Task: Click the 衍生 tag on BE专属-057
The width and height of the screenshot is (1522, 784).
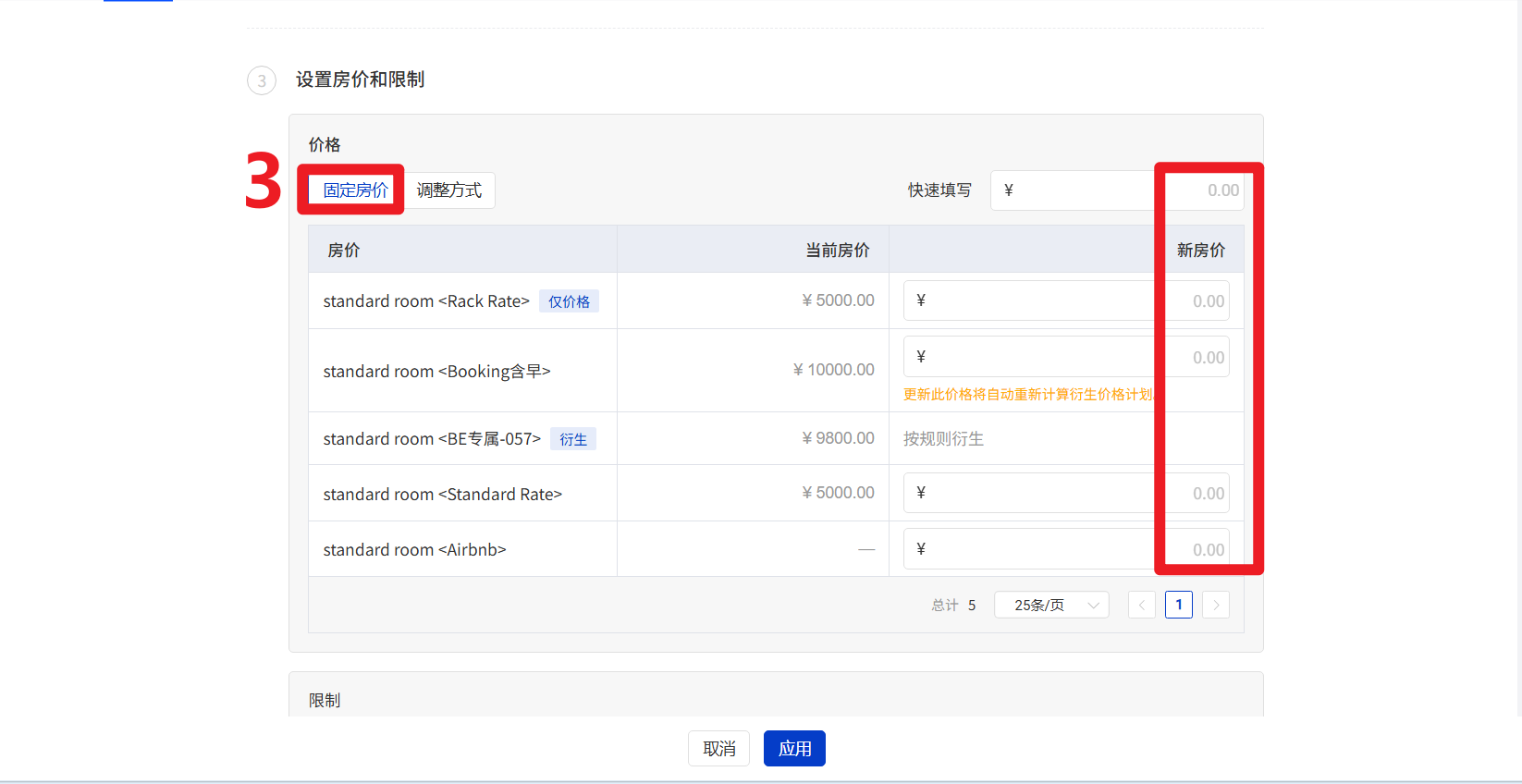Action: 573,439
